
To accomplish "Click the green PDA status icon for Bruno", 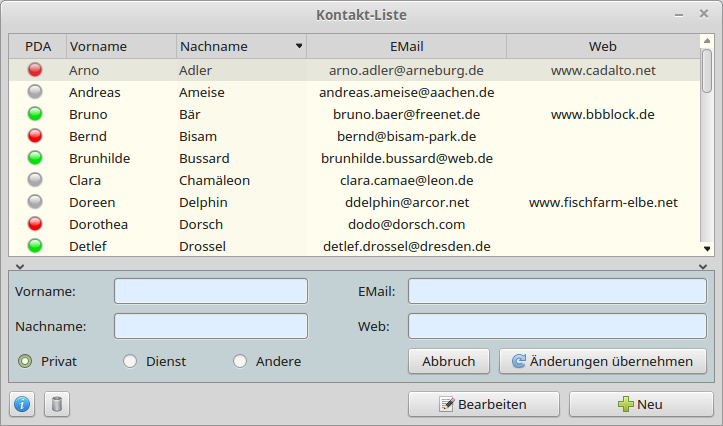I will pyautogui.click(x=35, y=114).
